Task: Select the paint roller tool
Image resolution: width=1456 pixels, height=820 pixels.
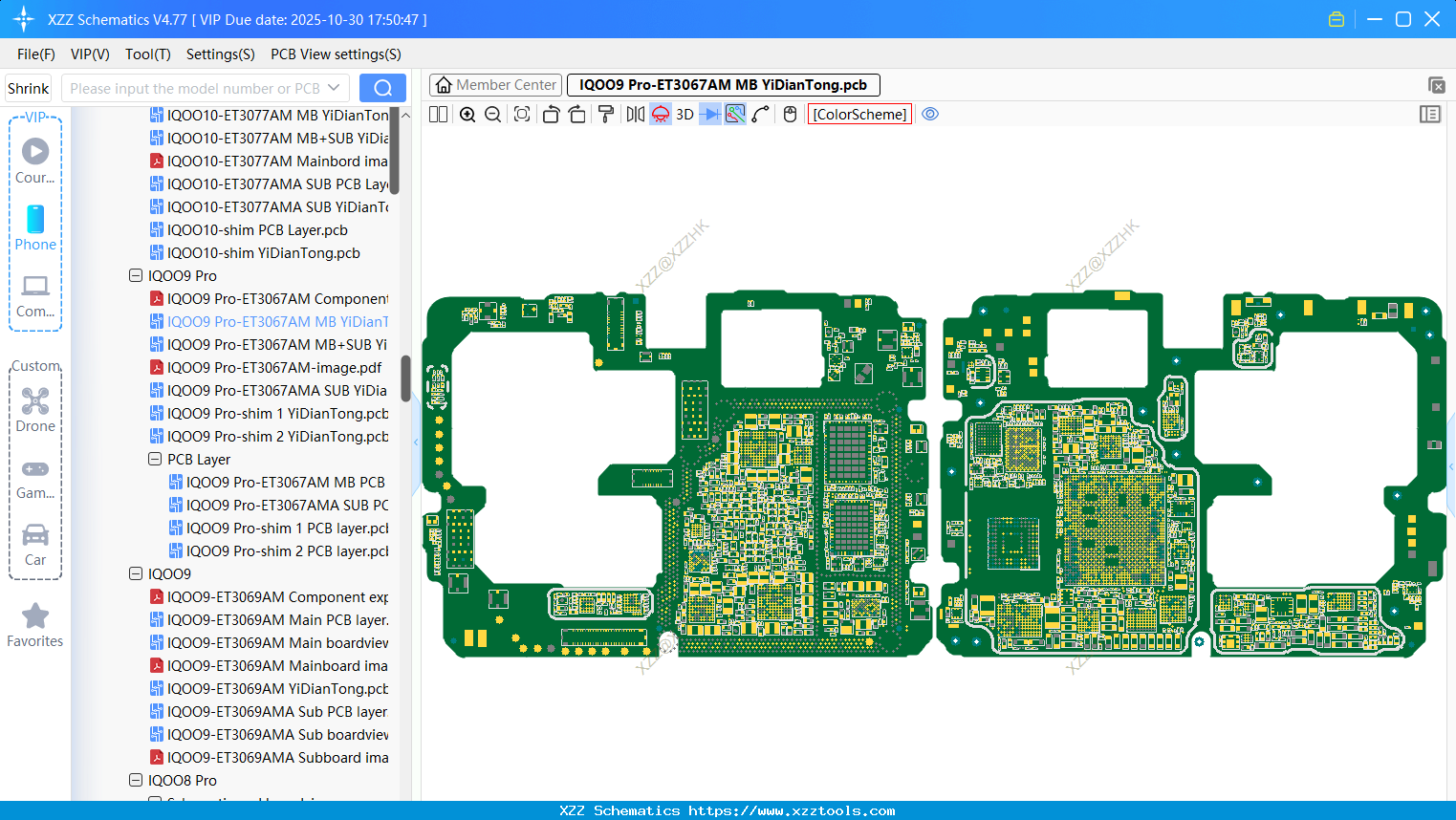Action: 606,115
